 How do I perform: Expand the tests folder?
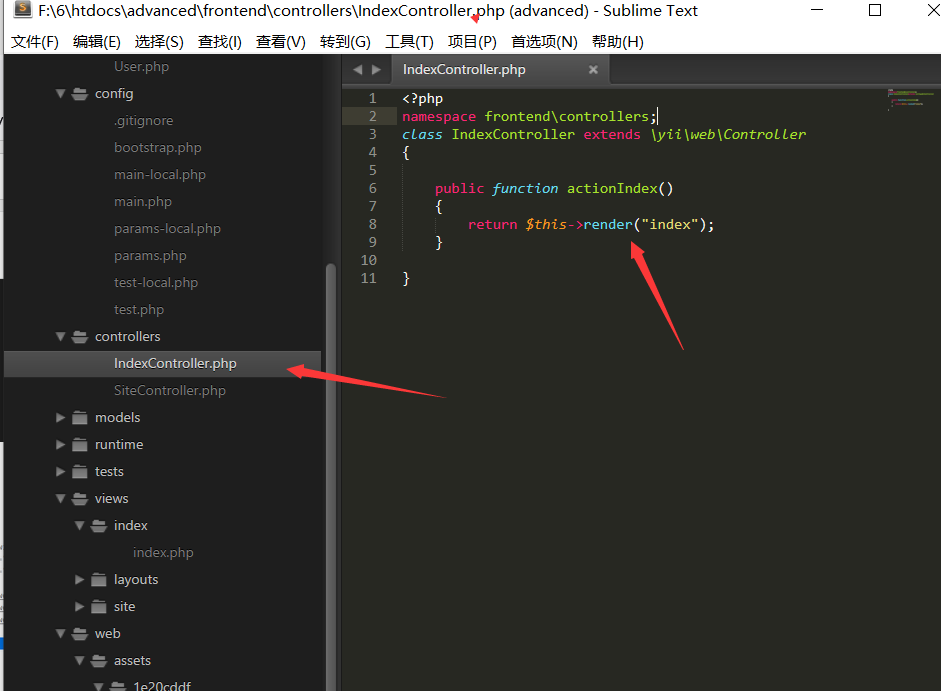(x=61, y=472)
